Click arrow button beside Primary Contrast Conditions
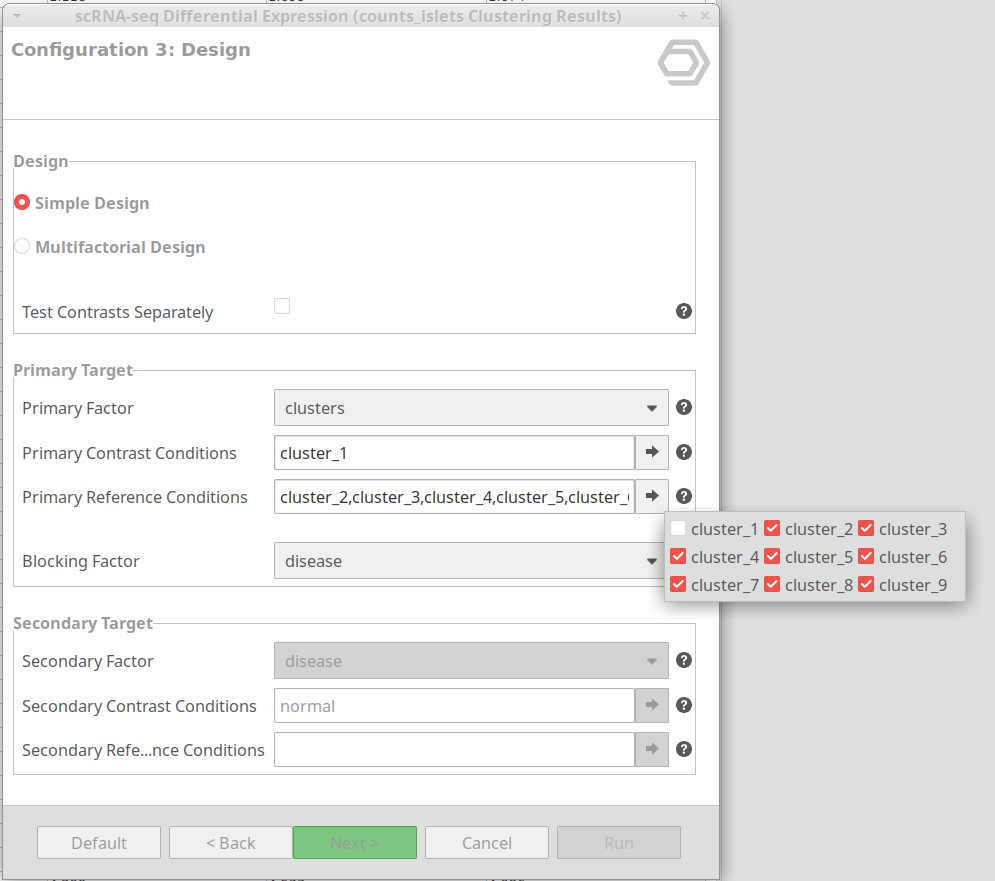 [x=652, y=452]
